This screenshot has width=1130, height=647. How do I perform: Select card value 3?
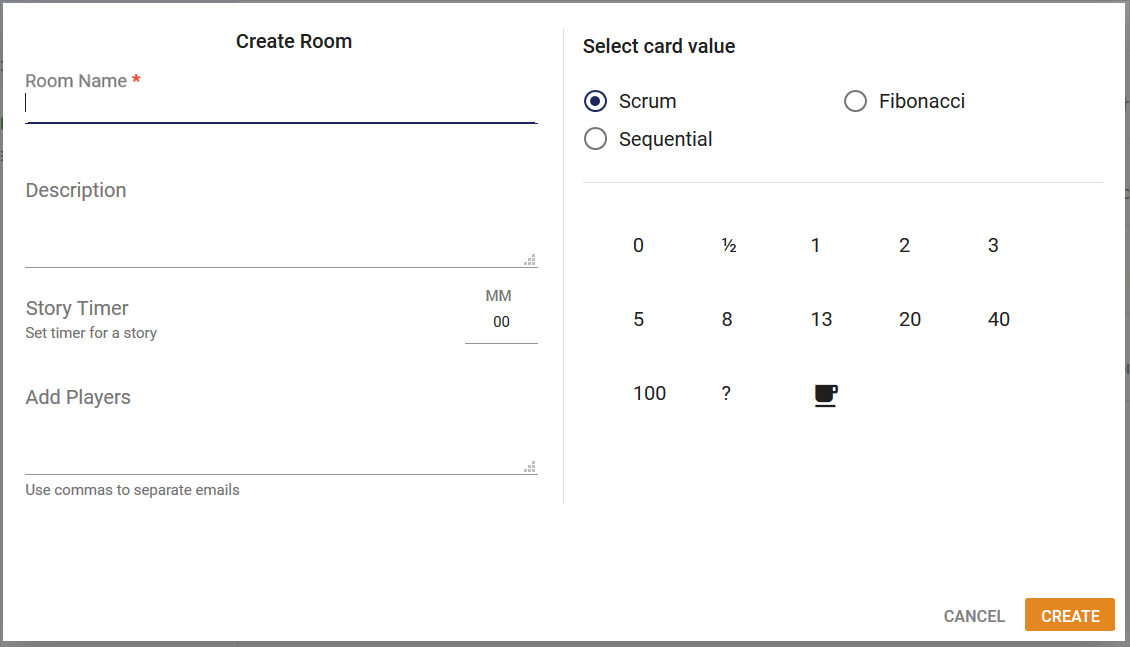992,245
